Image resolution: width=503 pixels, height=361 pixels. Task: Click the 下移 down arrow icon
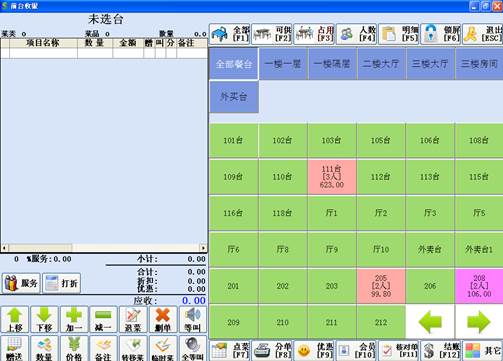pos(44,316)
